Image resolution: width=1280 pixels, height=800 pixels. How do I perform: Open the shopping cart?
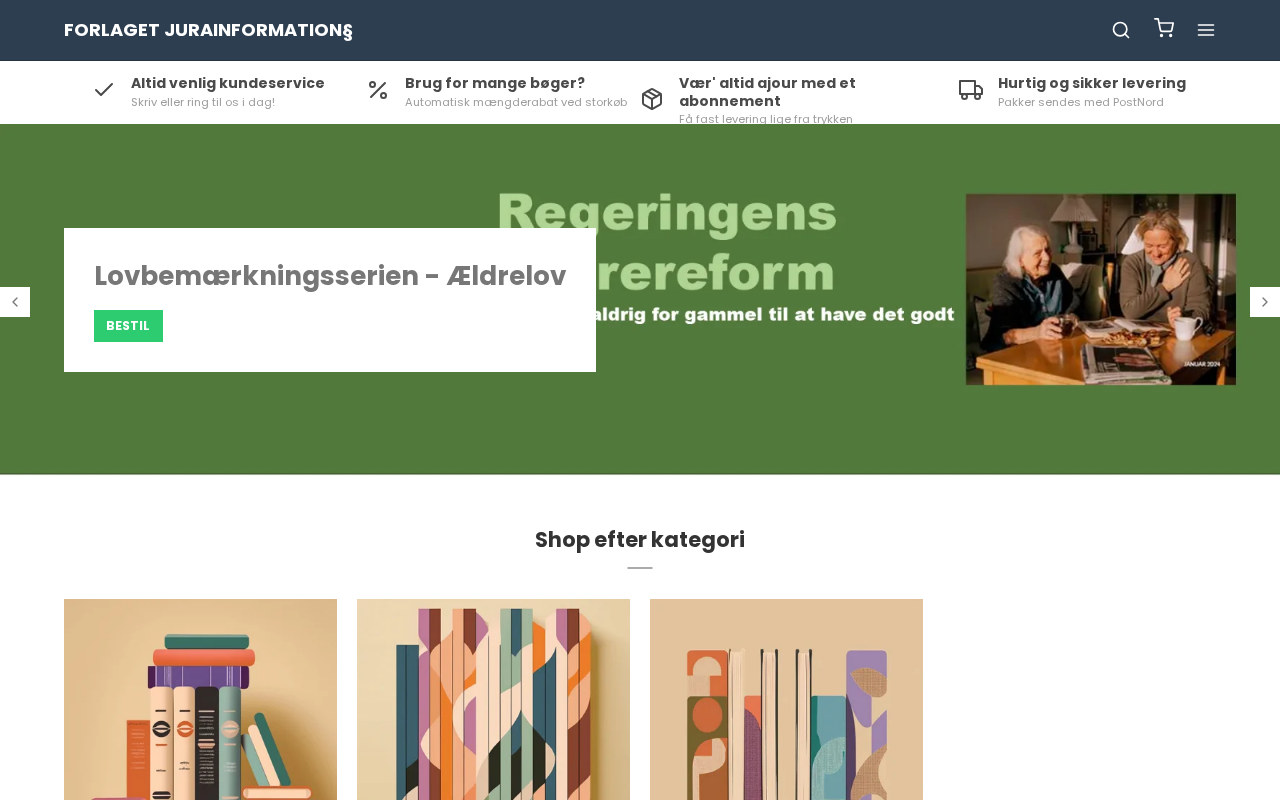click(1164, 28)
